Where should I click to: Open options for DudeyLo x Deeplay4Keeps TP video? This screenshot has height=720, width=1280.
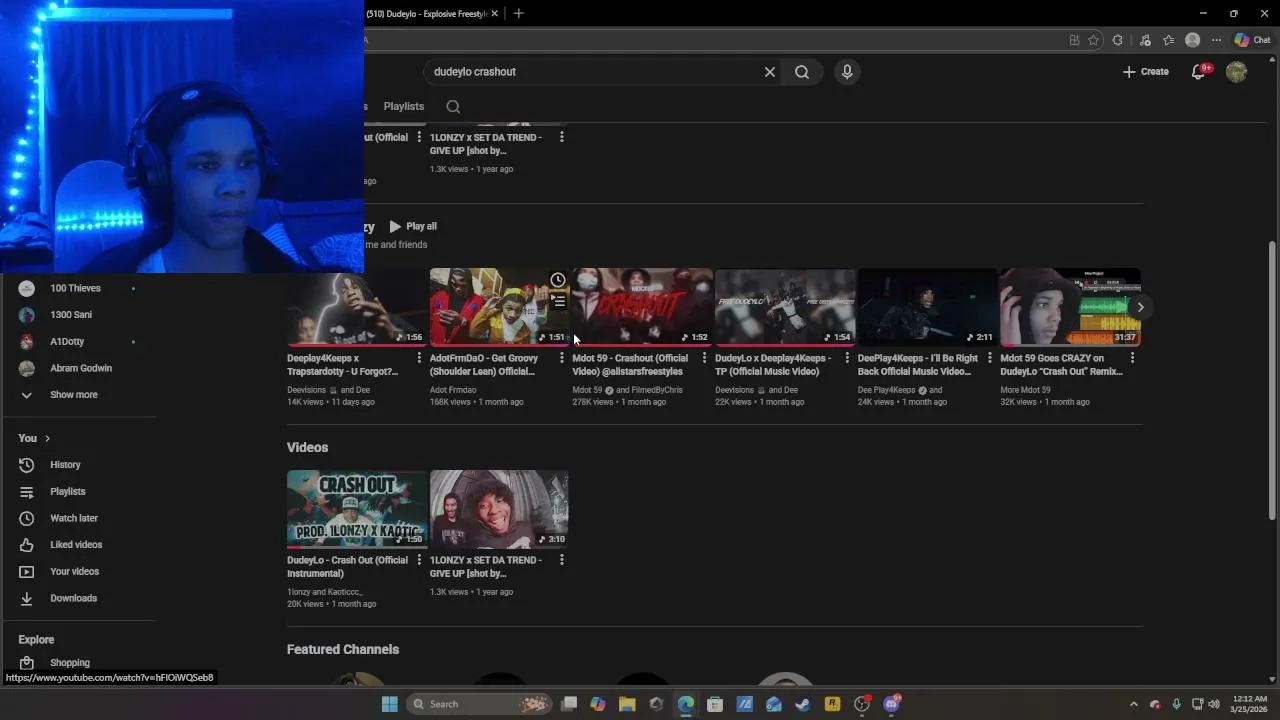point(847,358)
